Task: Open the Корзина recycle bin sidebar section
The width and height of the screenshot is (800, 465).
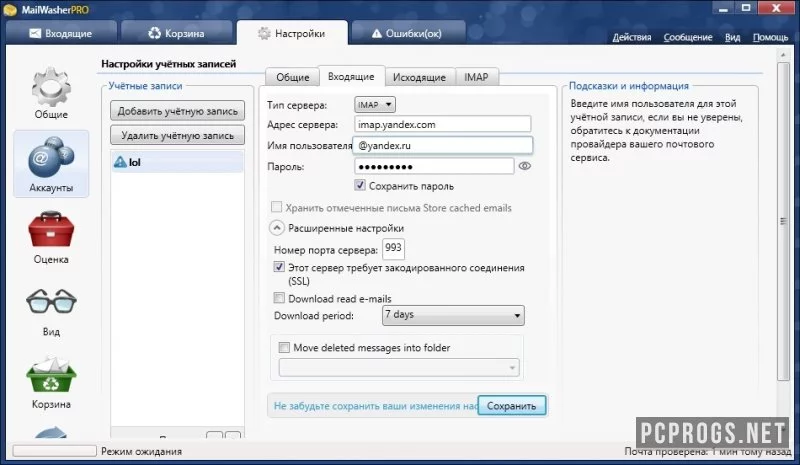Action: pos(51,383)
